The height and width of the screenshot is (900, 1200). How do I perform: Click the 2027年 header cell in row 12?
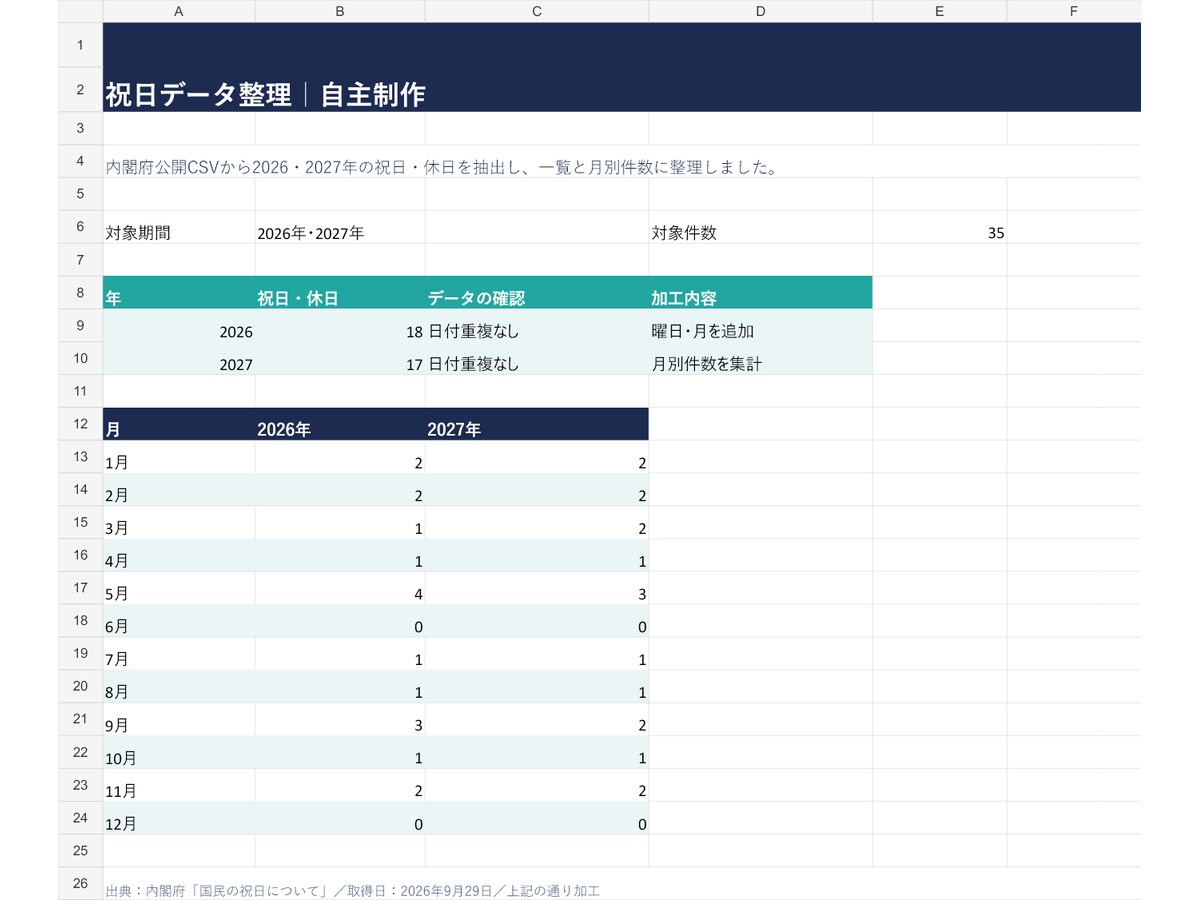tap(537, 424)
